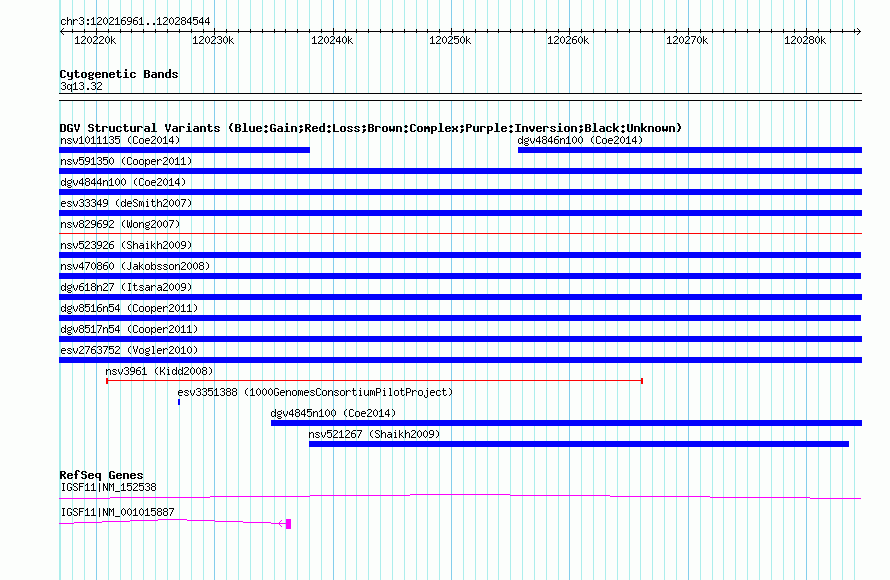Click the magenta IGSF11 NM_001015887 exon block
This screenshot has height=580, width=890.
point(288,524)
